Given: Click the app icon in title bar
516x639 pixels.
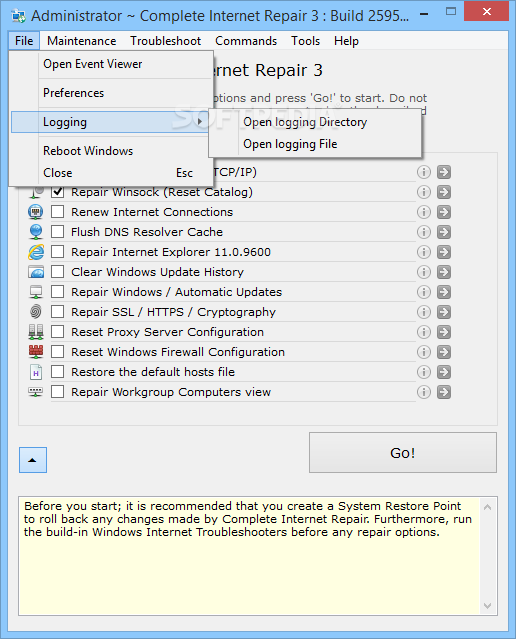Looking at the screenshot, I should point(19,16).
